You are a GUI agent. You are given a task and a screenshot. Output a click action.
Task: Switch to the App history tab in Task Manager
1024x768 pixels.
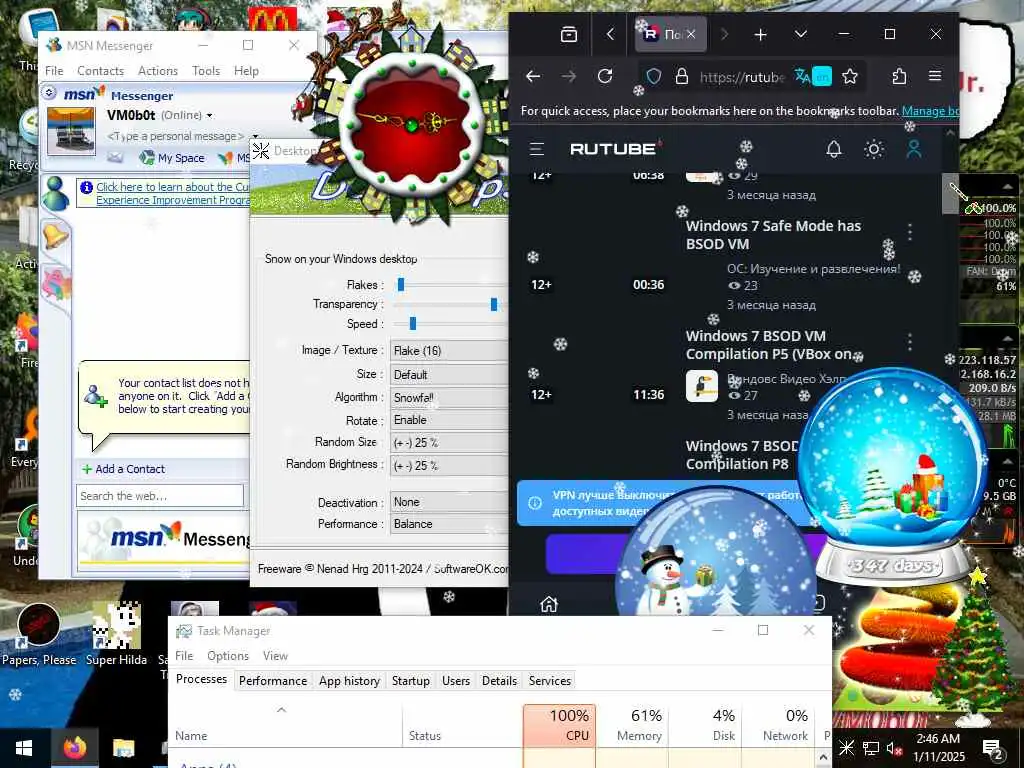tap(349, 680)
